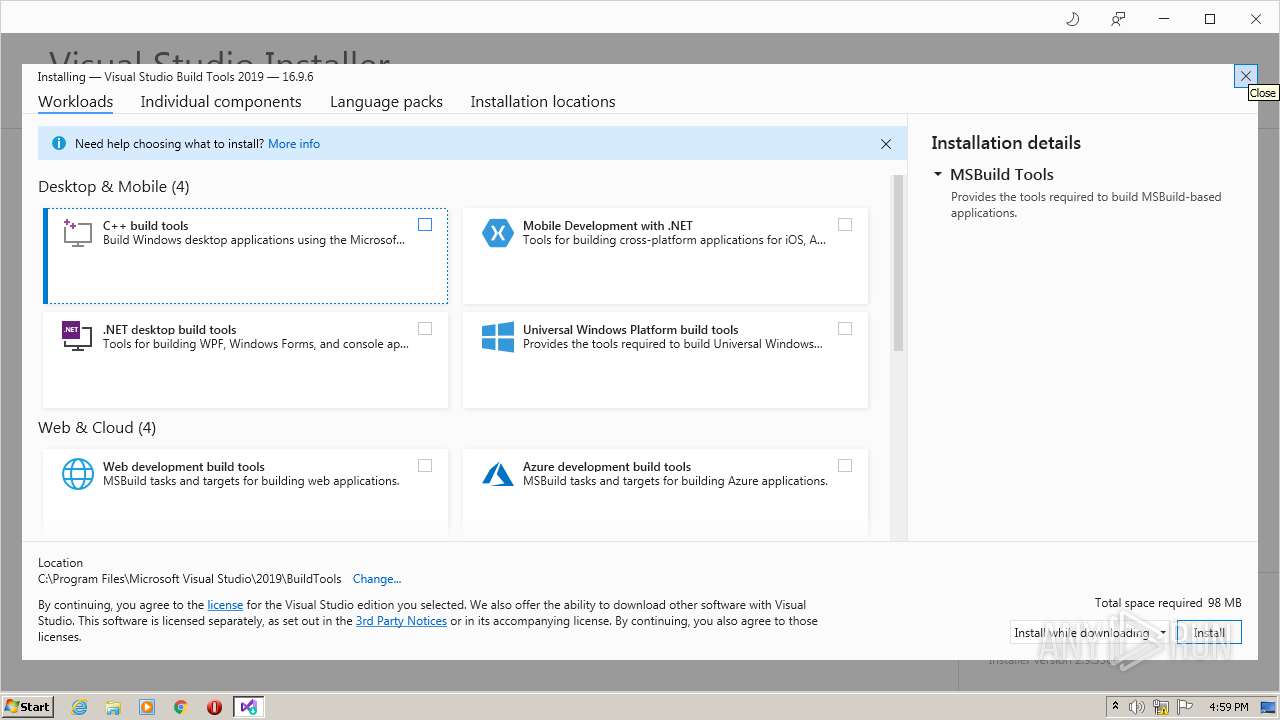The height and width of the screenshot is (720, 1280).
Task: Click the Action Center flag tray icon
Action: [x=1183, y=707]
